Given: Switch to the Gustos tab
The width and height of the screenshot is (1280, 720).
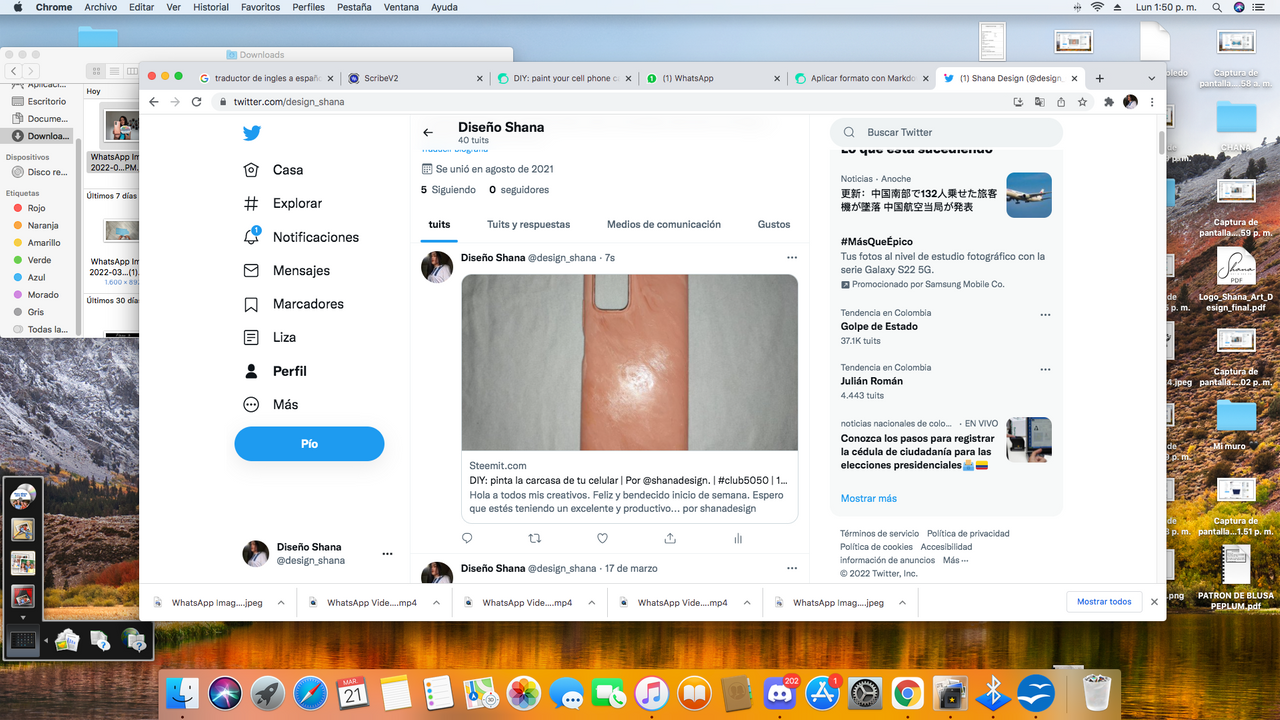Looking at the screenshot, I should [x=774, y=224].
